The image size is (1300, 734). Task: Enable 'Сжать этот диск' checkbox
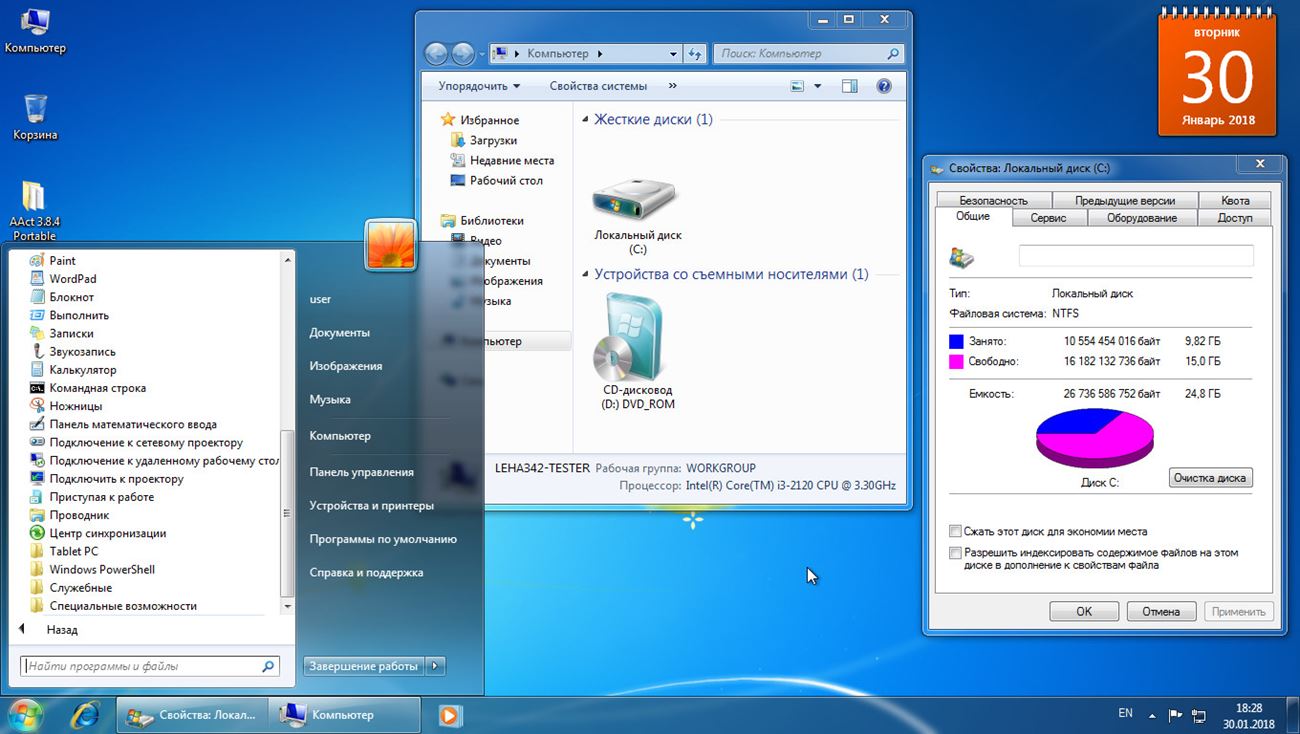click(955, 532)
